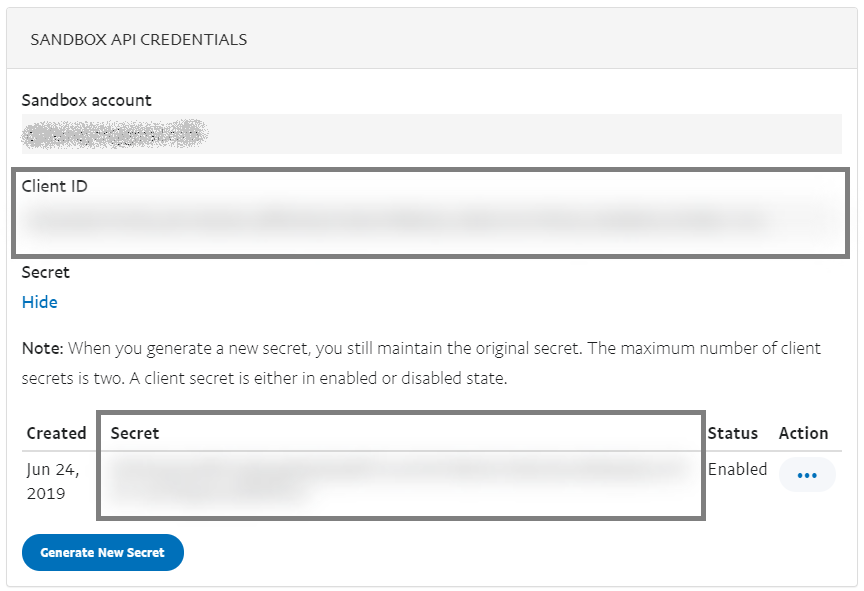Image resolution: width=864 pixels, height=591 pixels.
Task: Click the Secret label above Hide
Action: click(46, 272)
